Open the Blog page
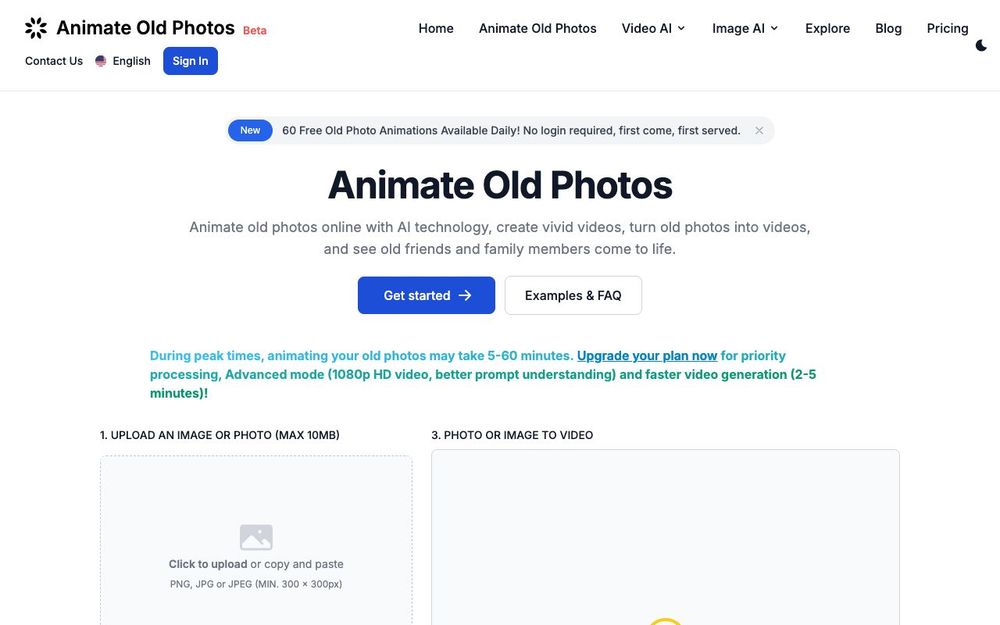Viewport: 1000px width, 625px height. [888, 27]
